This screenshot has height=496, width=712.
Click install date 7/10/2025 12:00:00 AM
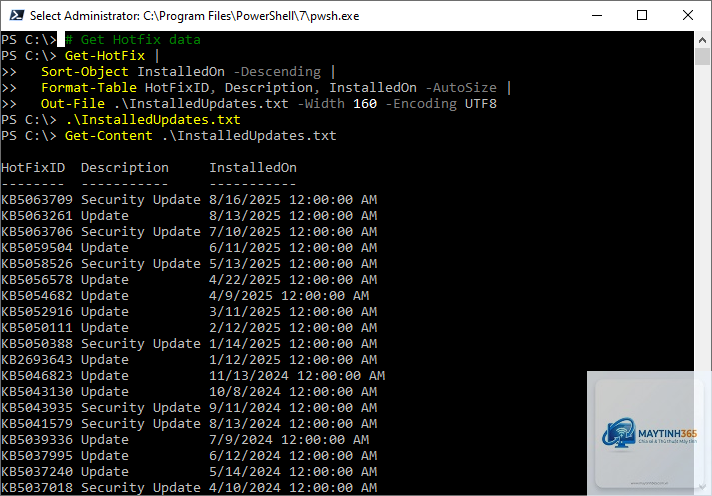pyautogui.click(x=293, y=232)
